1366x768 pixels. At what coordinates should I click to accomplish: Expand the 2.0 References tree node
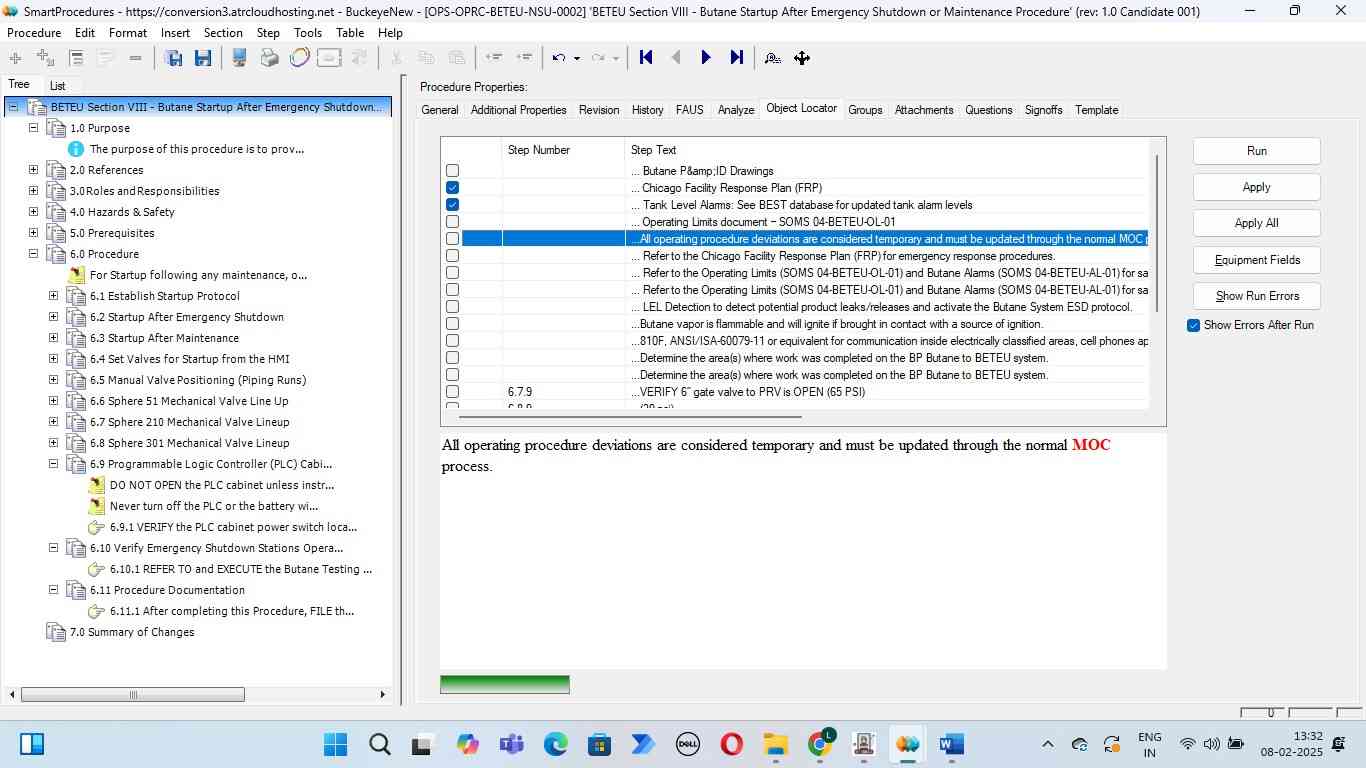33,170
